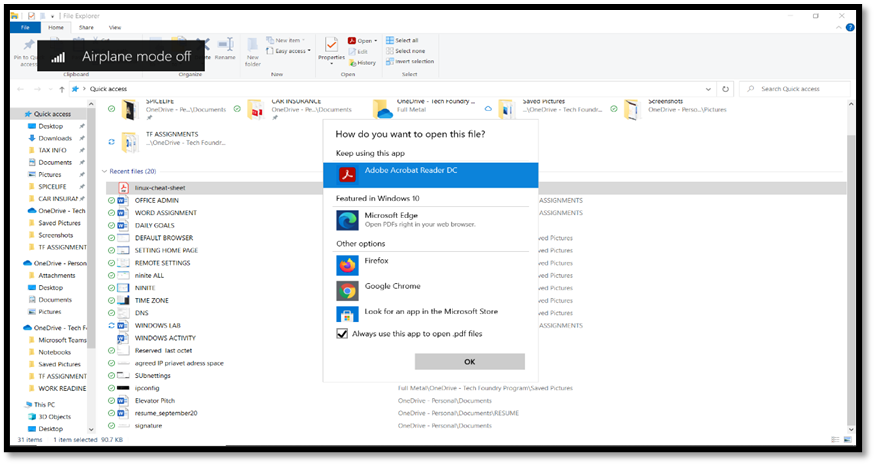The height and width of the screenshot is (465, 875).
Task: Open Downloads in the navigation pane
Action: (x=55, y=138)
